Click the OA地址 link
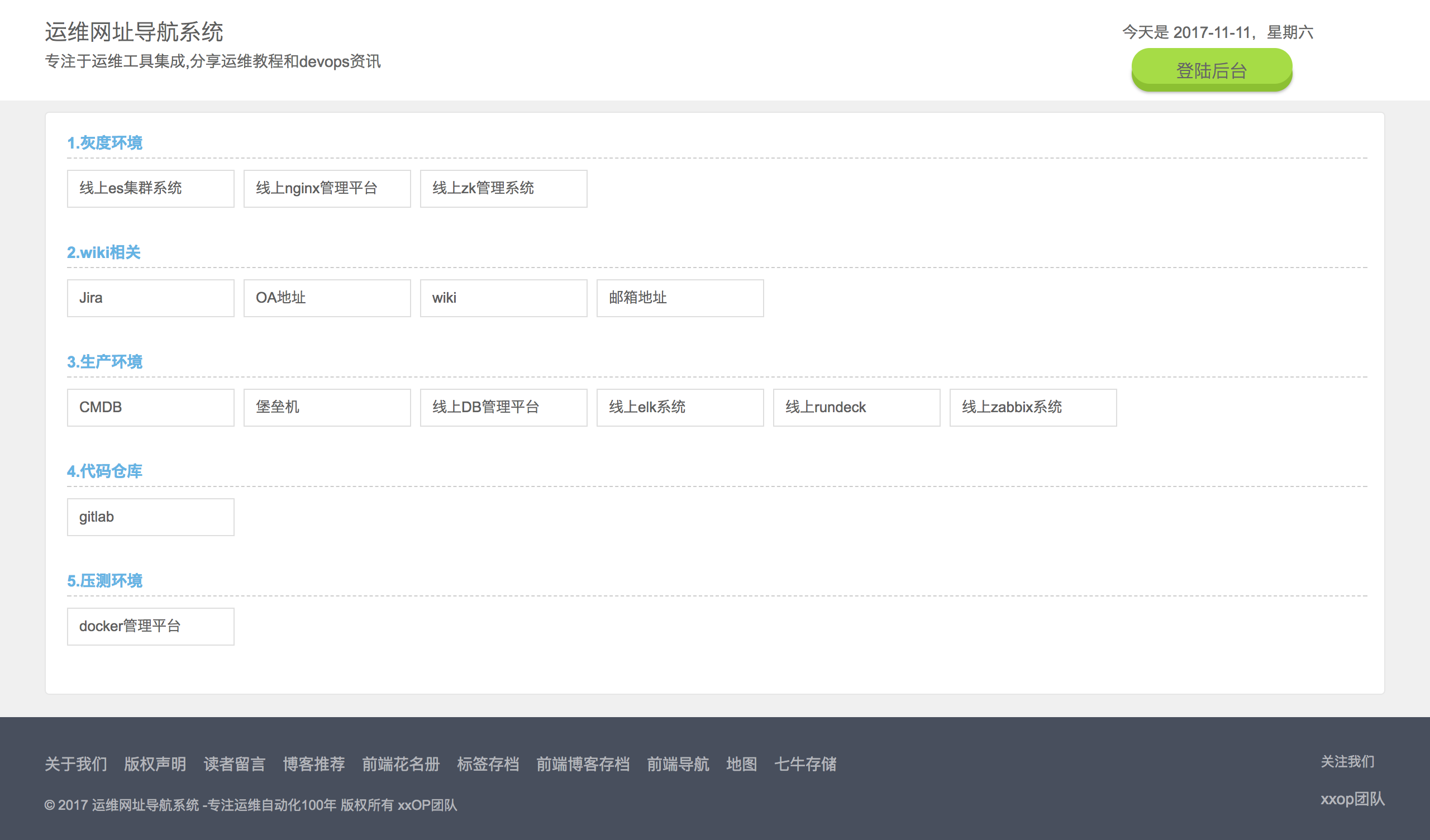Viewport: 1430px width, 840px height. coord(327,298)
